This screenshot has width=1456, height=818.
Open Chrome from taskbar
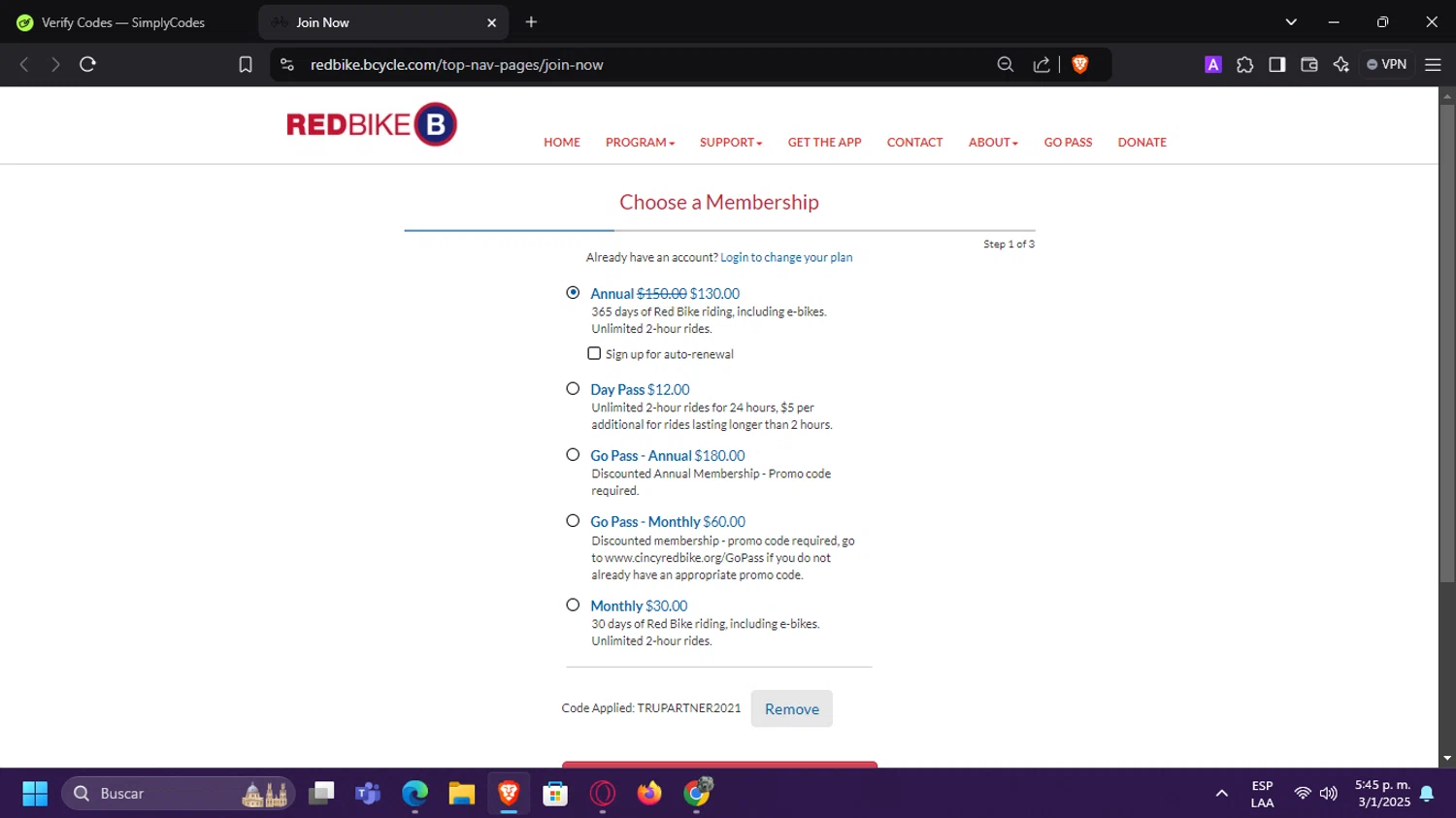[x=696, y=794]
